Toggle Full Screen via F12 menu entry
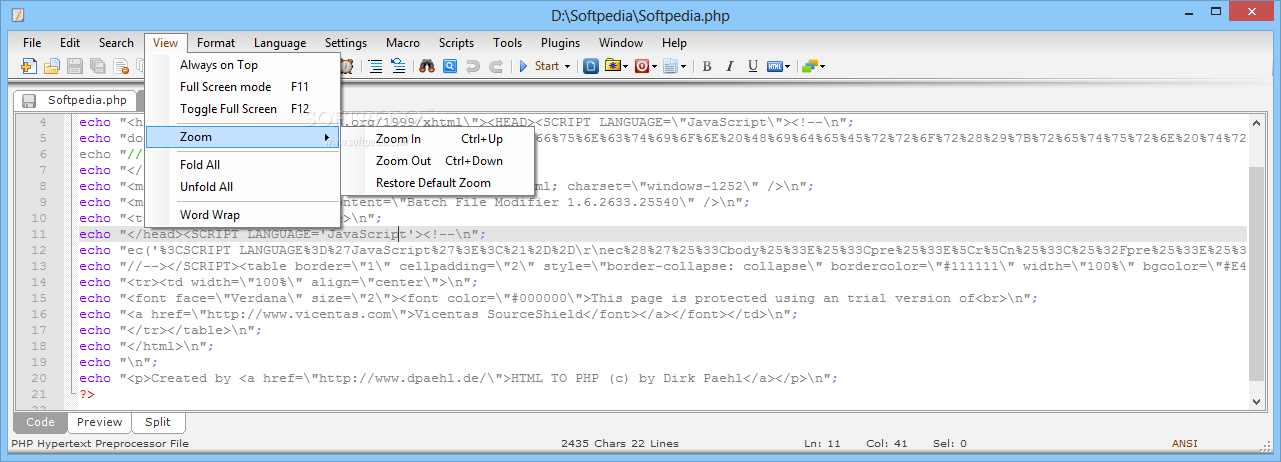Viewport: 1281px width, 462px height. [244, 109]
